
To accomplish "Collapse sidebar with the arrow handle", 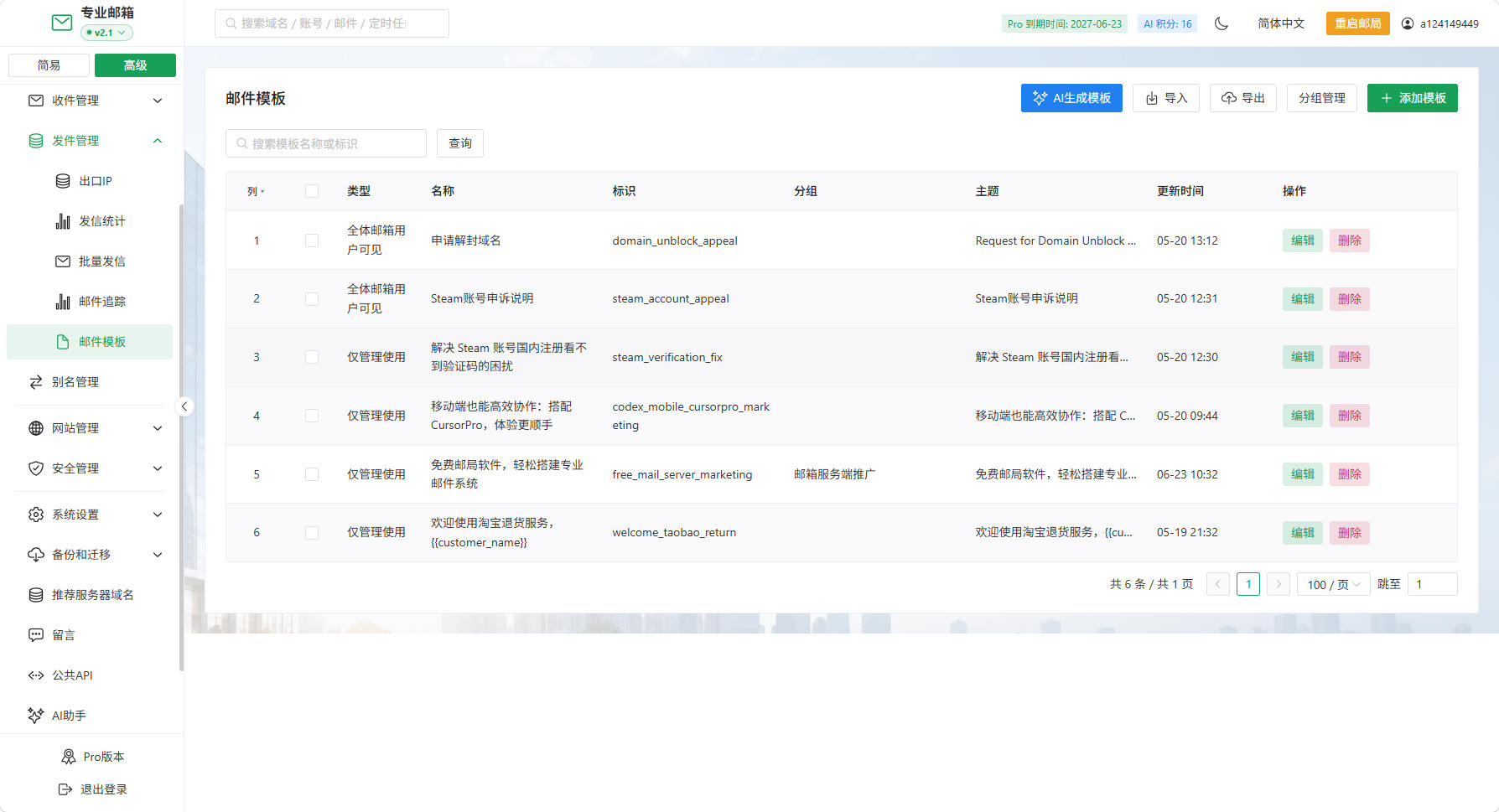I will [x=184, y=406].
